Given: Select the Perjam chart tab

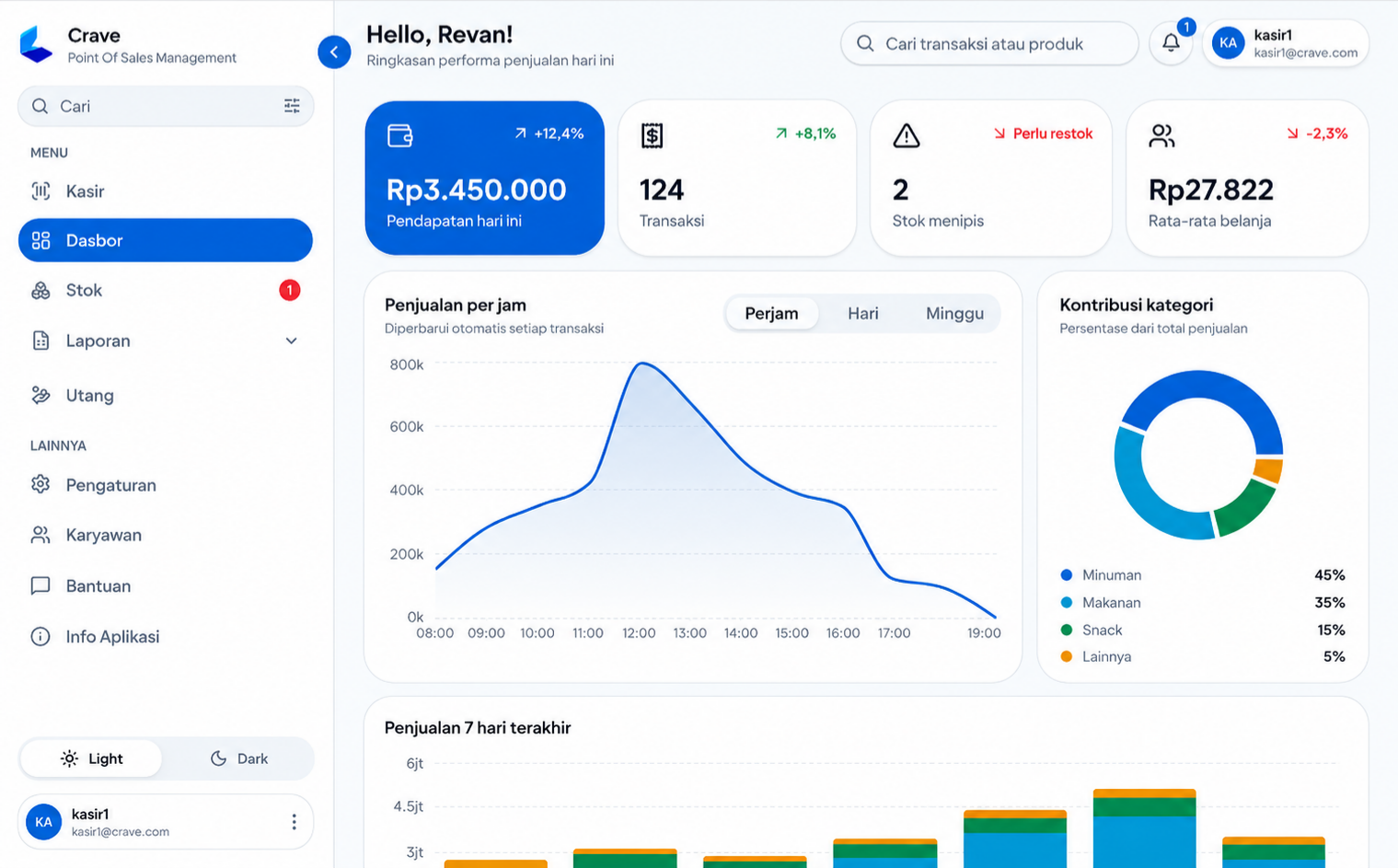Looking at the screenshot, I should coord(771,313).
